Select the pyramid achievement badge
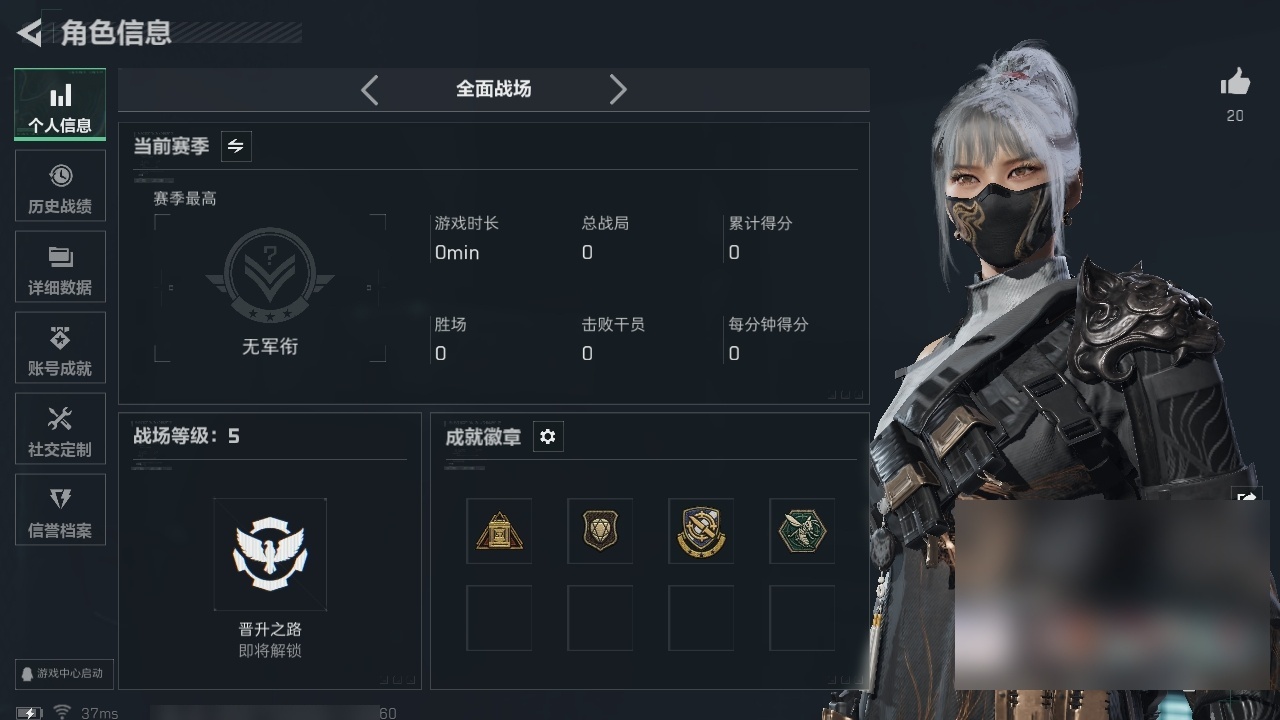The height and width of the screenshot is (720, 1280). pyautogui.click(x=499, y=531)
